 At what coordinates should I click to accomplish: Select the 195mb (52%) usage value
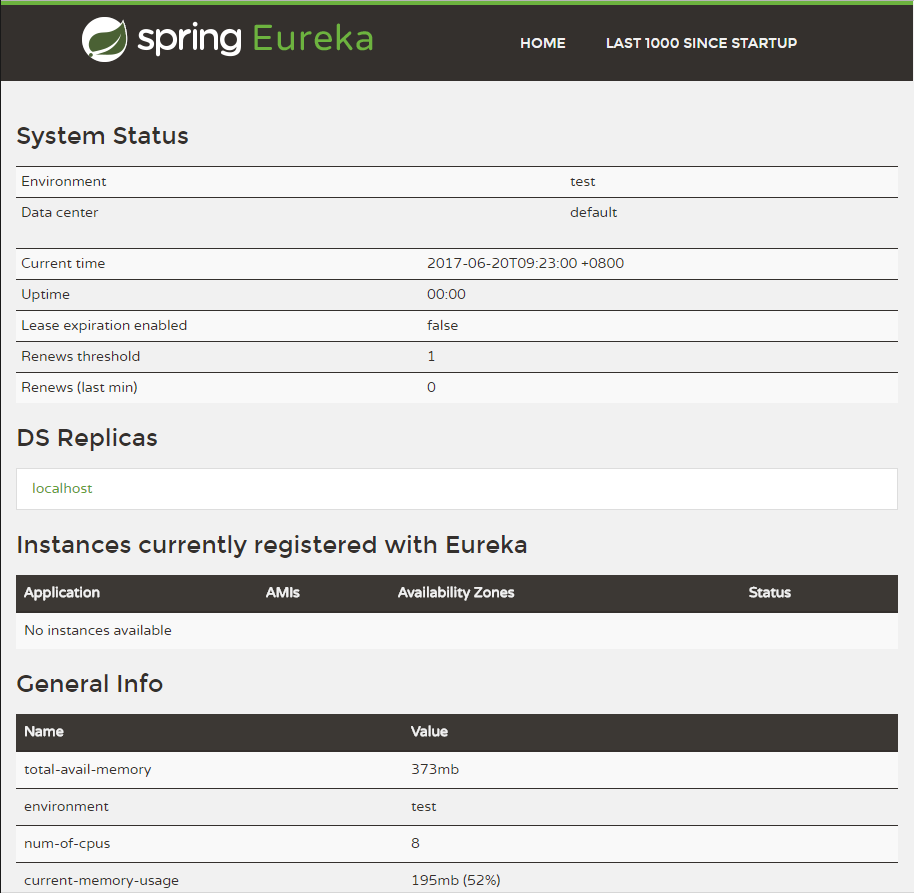456,880
